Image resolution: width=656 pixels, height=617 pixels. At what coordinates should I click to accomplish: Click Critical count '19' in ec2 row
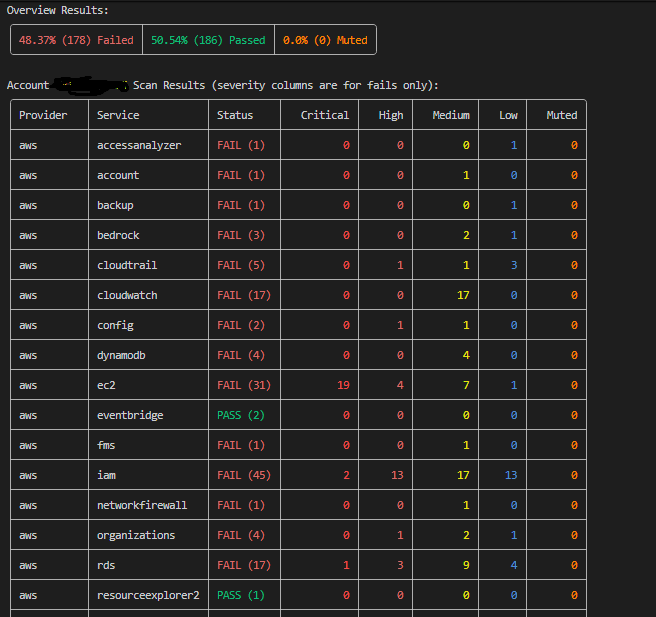point(343,385)
